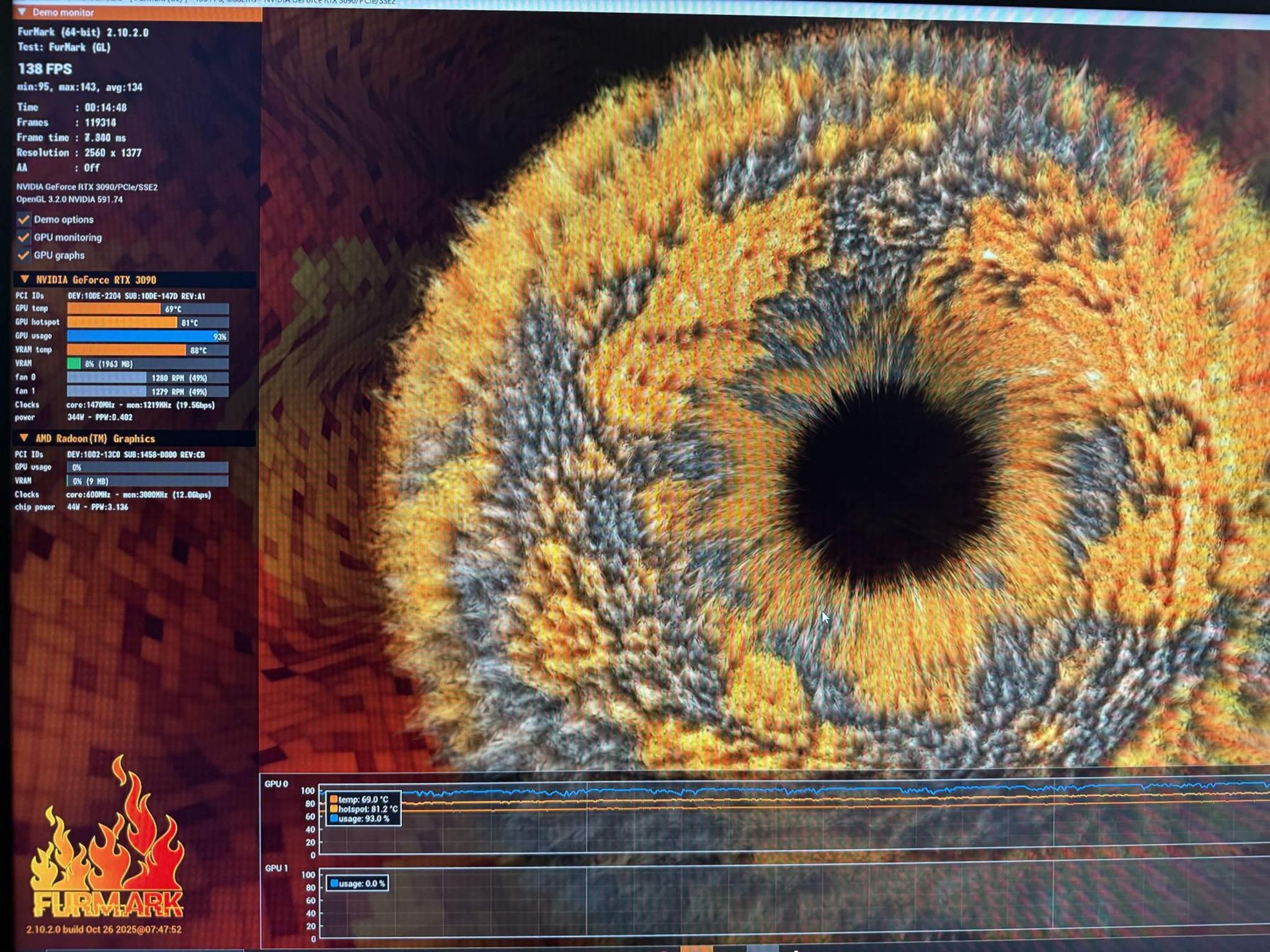Collapse the Demo monitor panel triangle
1270x952 pixels.
(x=23, y=12)
